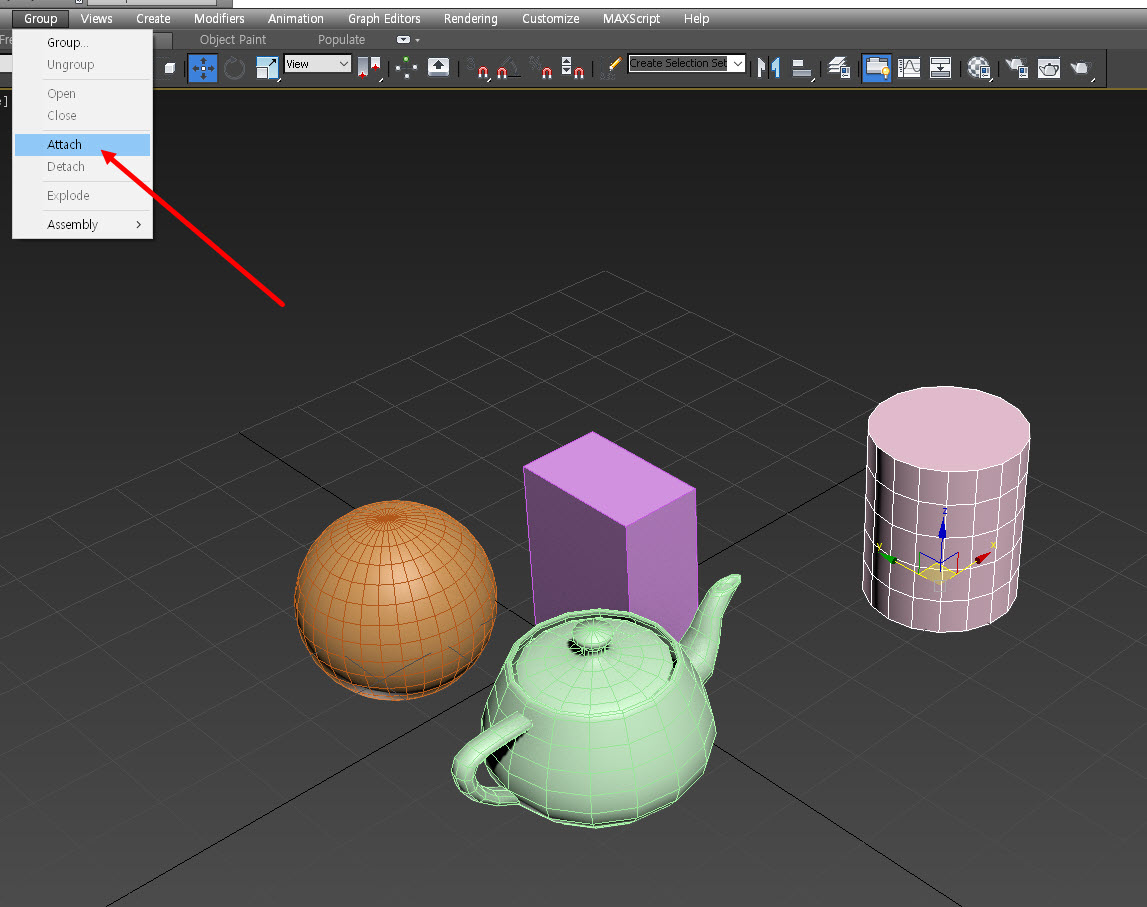Open the Group menu
The width and height of the screenshot is (1147, 907).
click(40, 18)
